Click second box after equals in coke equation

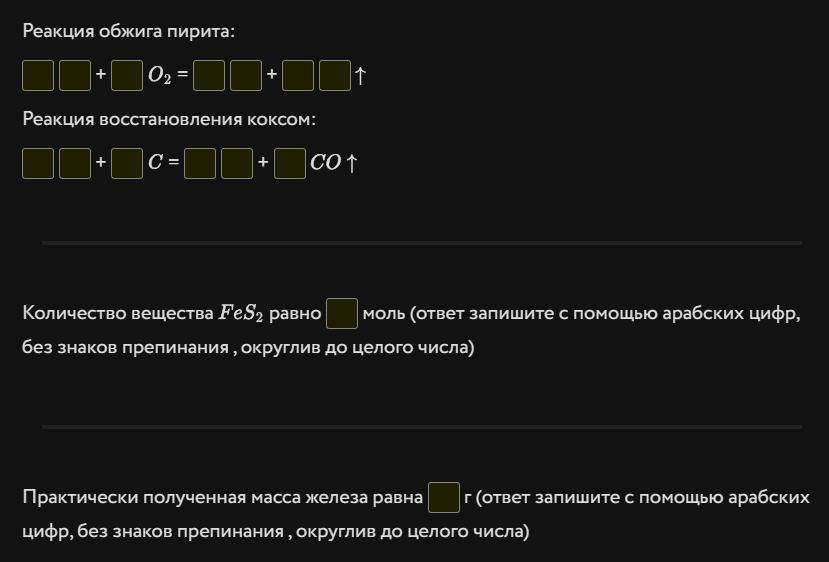pyautogui.click(x=237, y=162)
